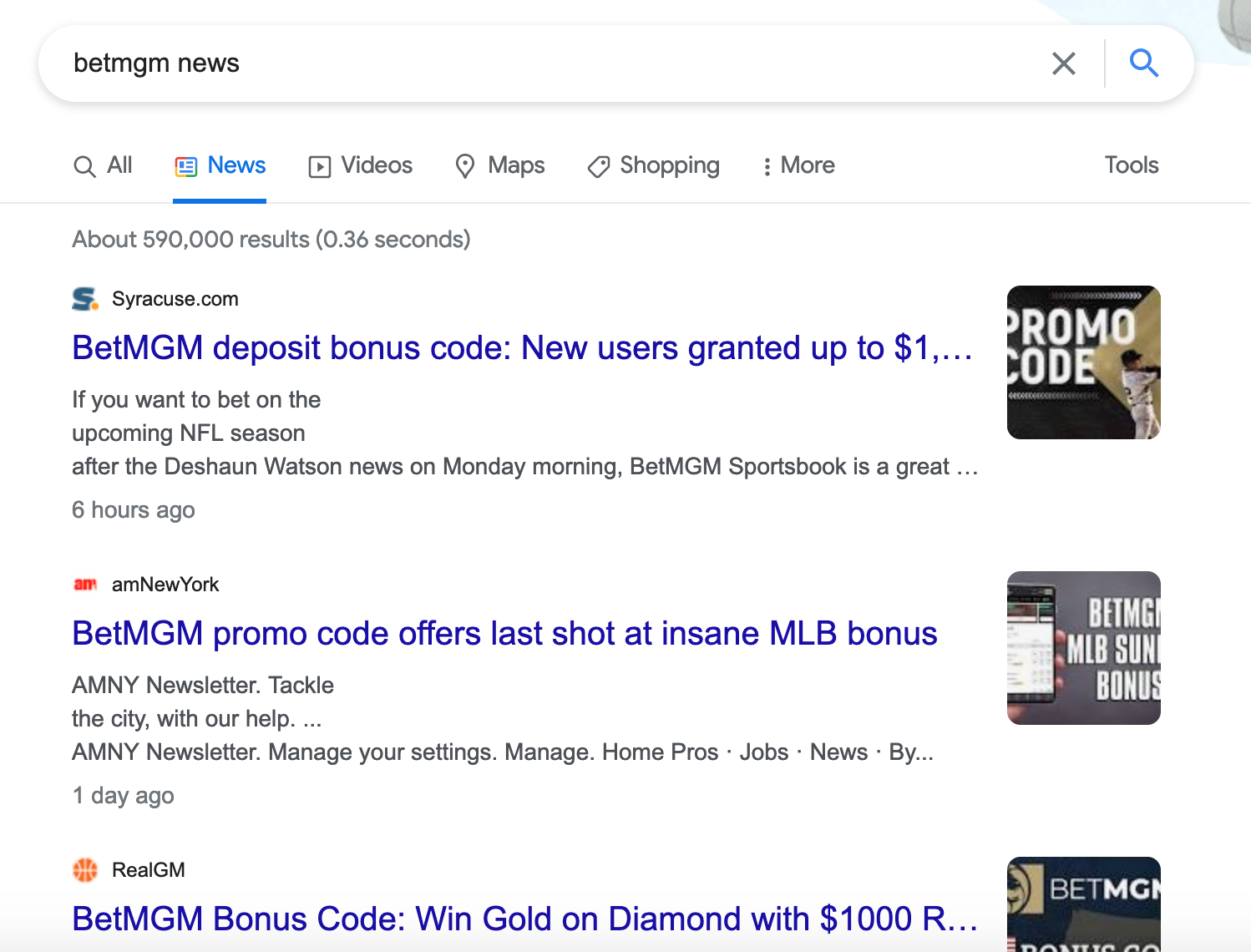Select the News tab
Viewport: 1251px width, 952px height.
(220, 165)
